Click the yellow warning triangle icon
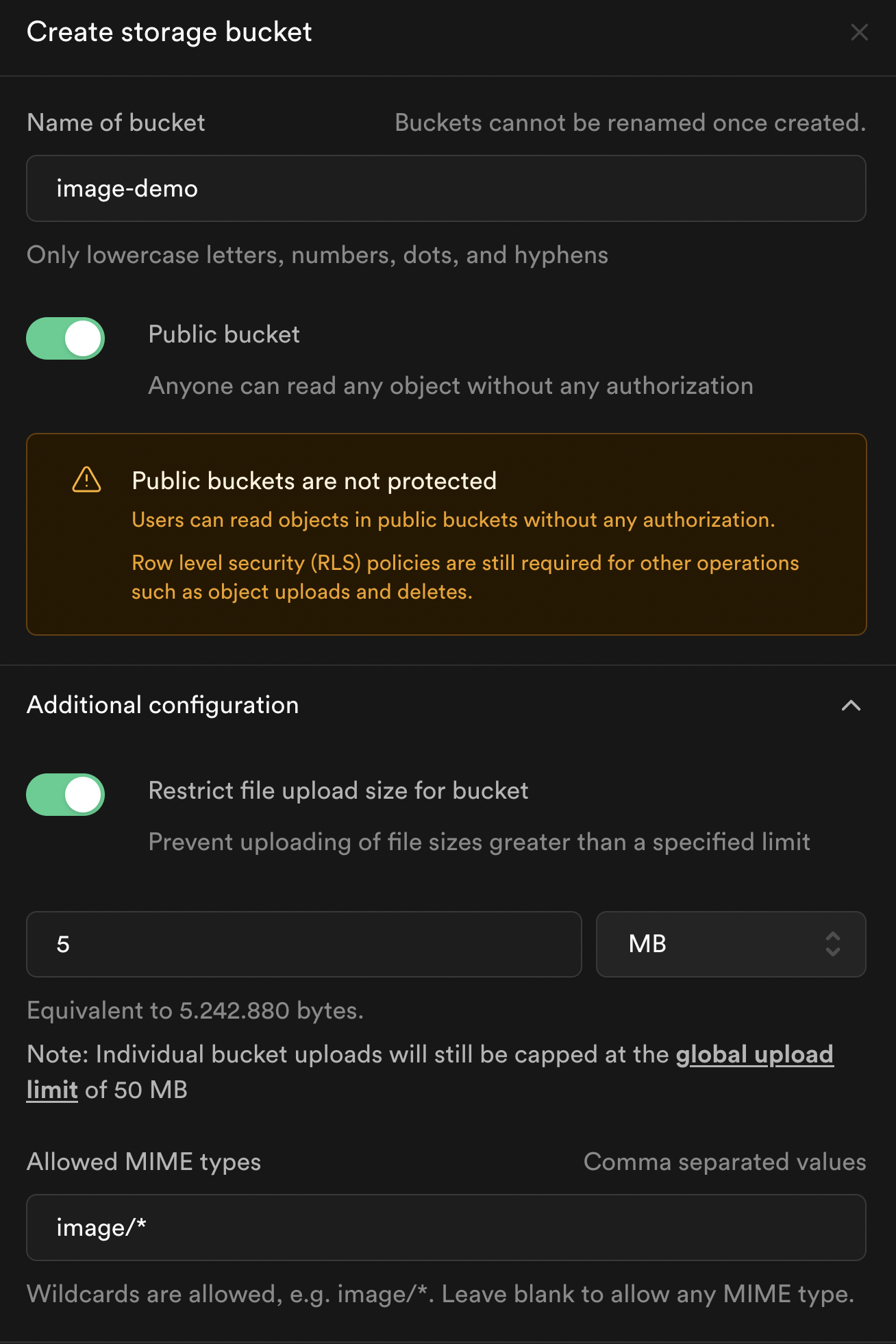 pyautogui.click(x=86, y=480)
